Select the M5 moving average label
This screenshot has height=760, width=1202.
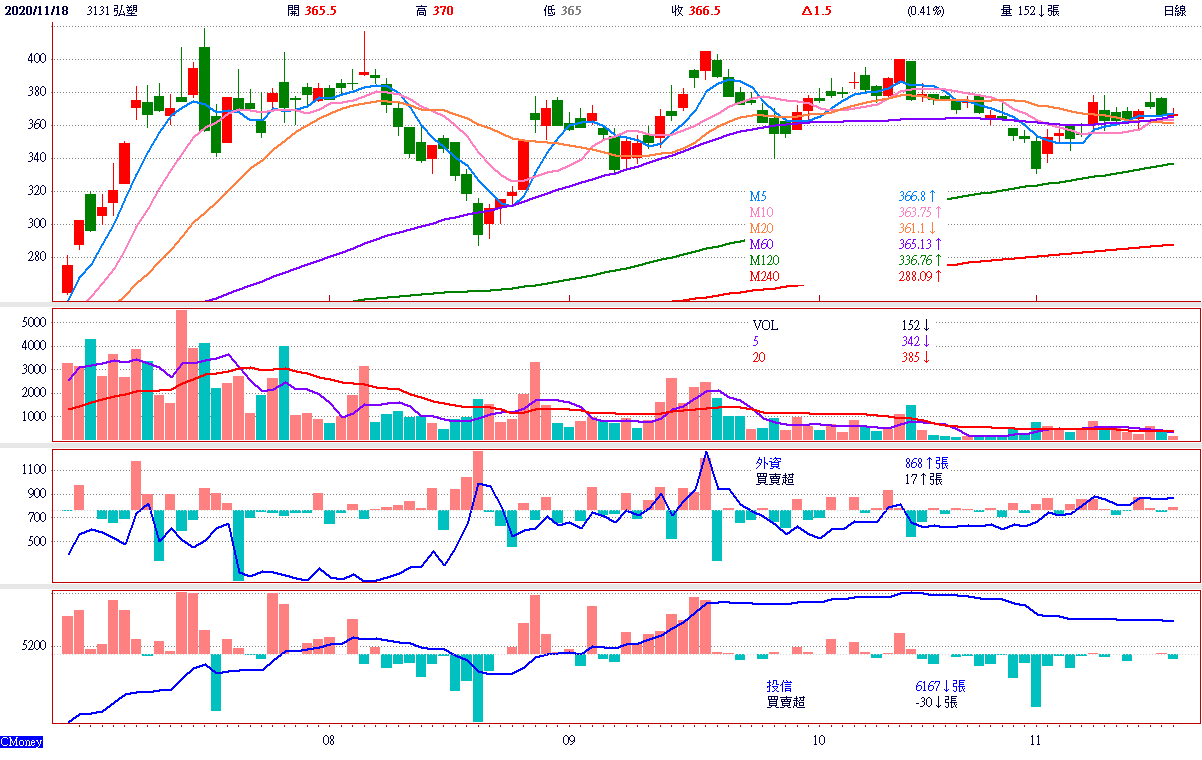760,197
